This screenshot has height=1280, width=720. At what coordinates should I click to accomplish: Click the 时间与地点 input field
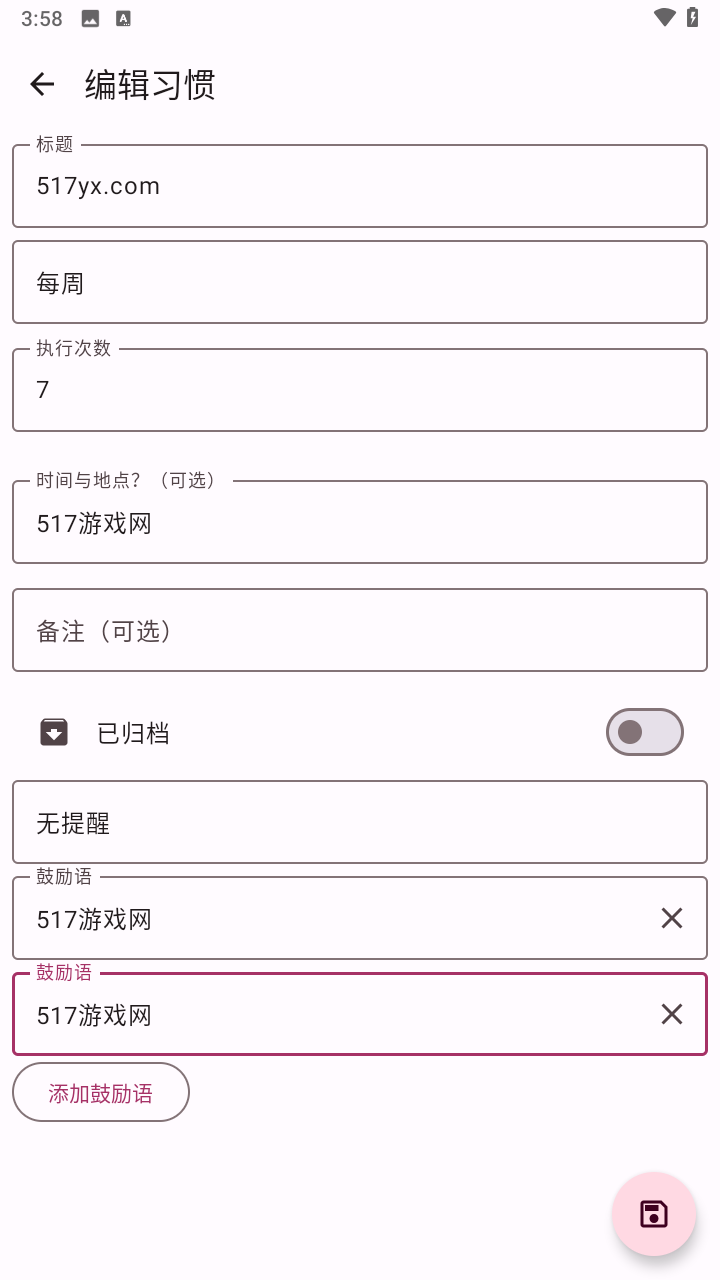pyautogui.click(x=360, y=522)
